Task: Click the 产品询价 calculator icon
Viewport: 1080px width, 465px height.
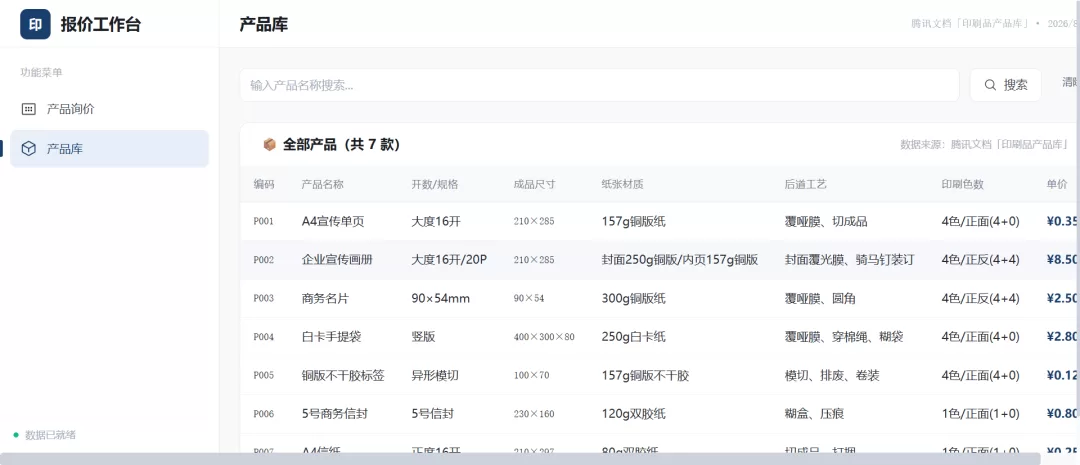Action: point(29,109)
